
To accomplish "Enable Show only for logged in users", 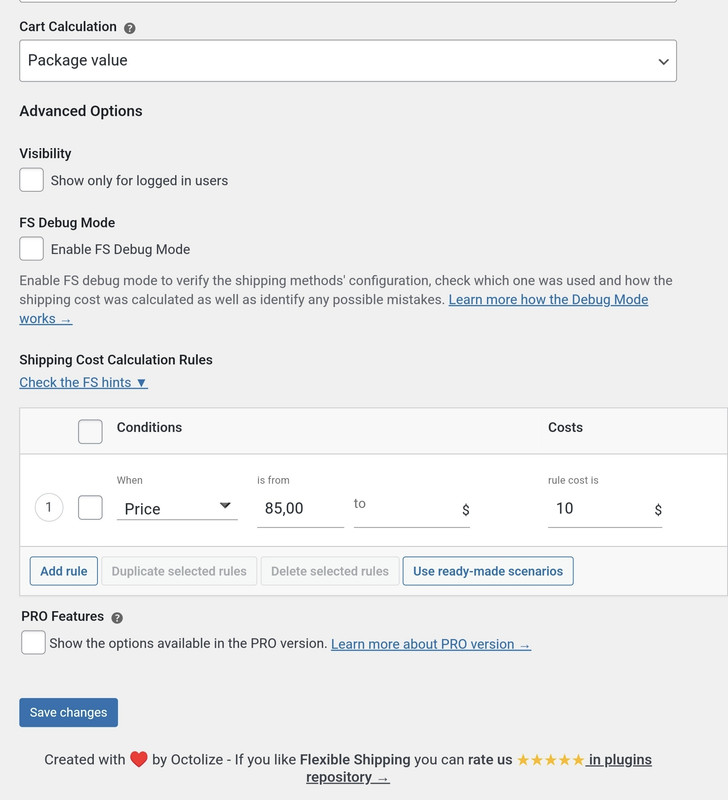I will pyautogui.click(x=32, y=180).
